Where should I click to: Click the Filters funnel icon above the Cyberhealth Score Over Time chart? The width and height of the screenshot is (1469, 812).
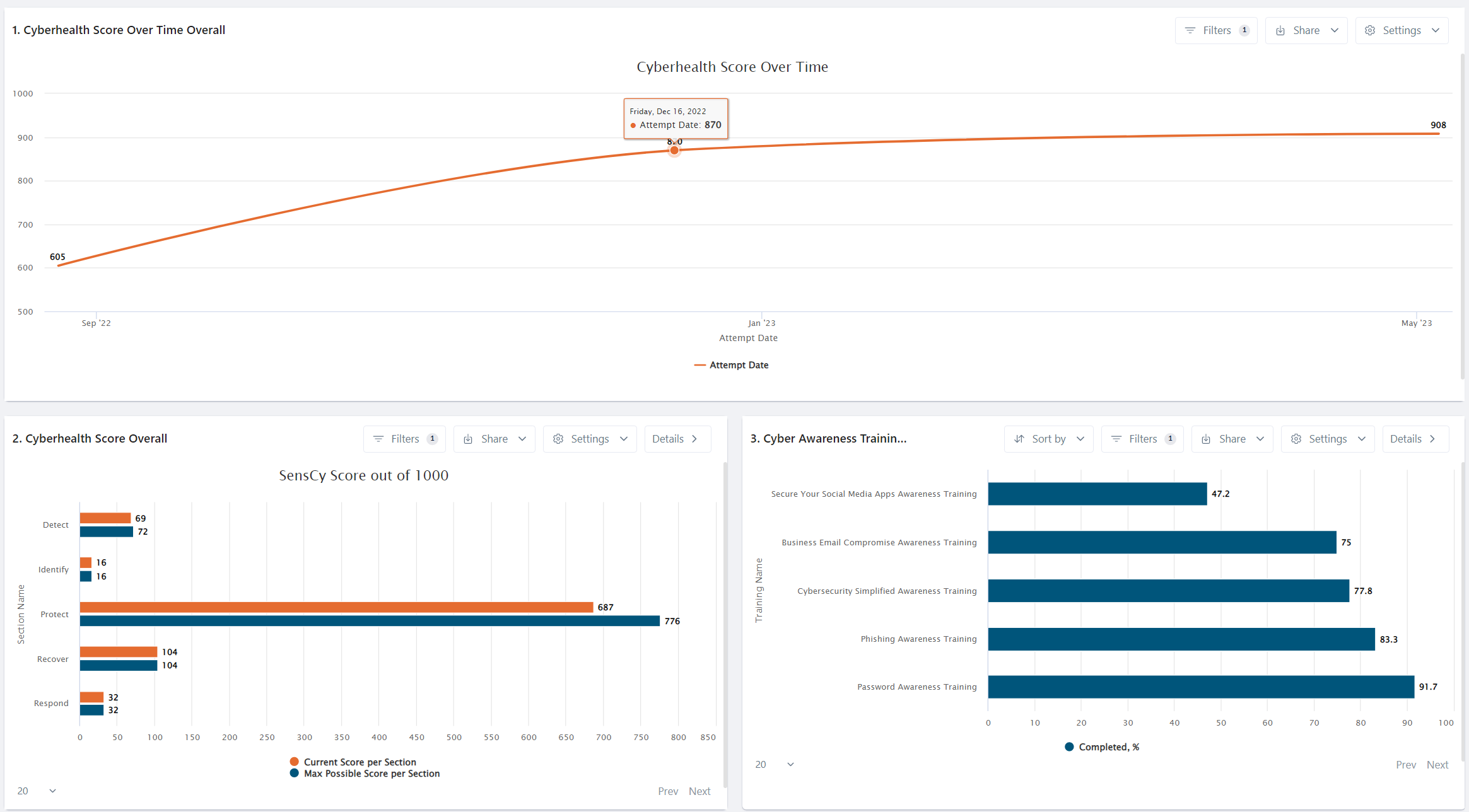(x=1191, y=30)
